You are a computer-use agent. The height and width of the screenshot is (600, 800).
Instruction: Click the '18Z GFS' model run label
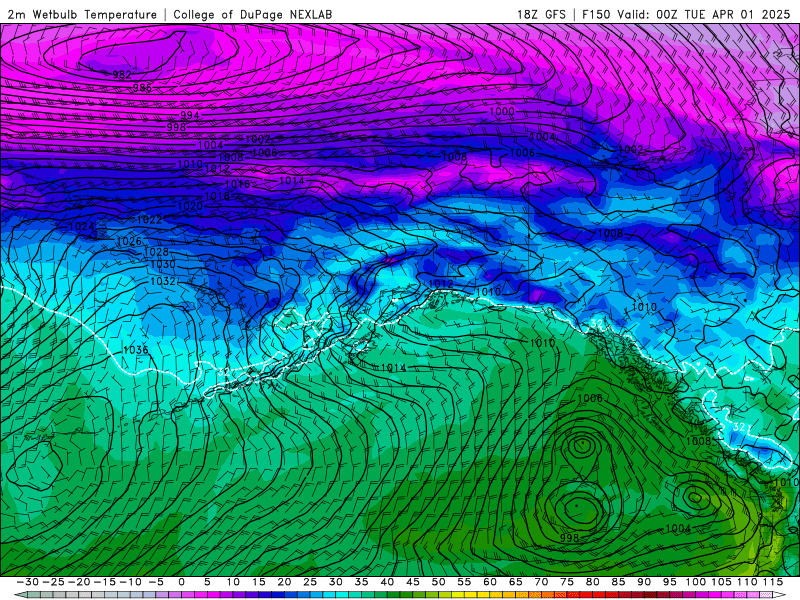click(541, 15)
